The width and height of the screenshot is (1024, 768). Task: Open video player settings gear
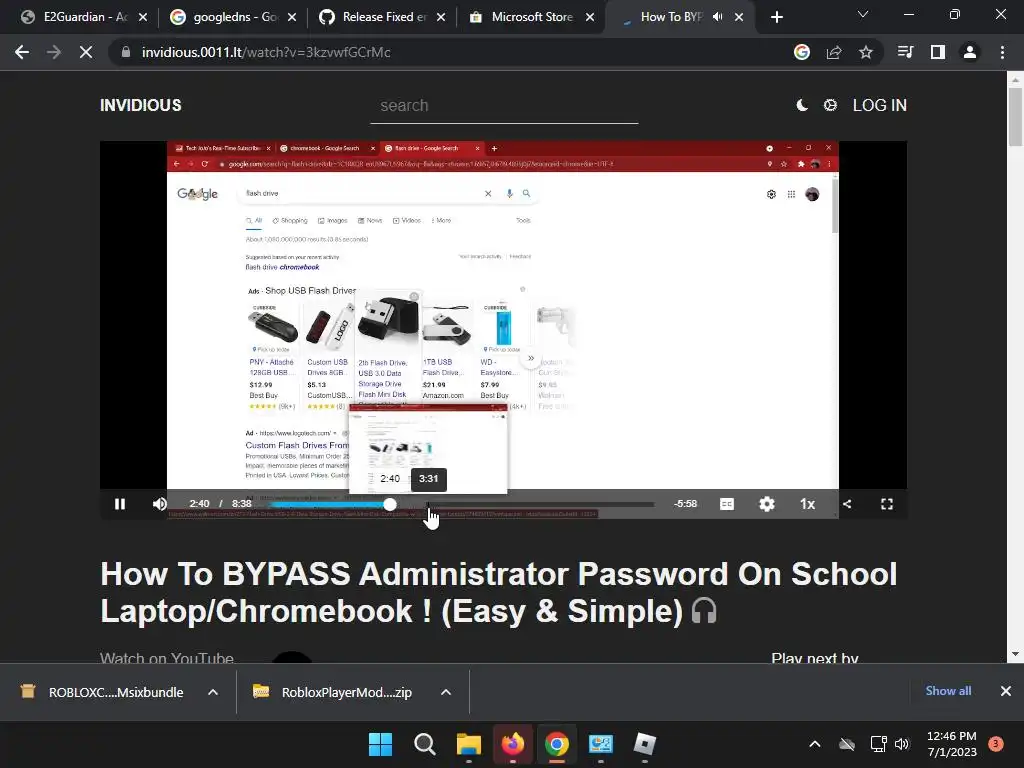[x=767, y=504]
